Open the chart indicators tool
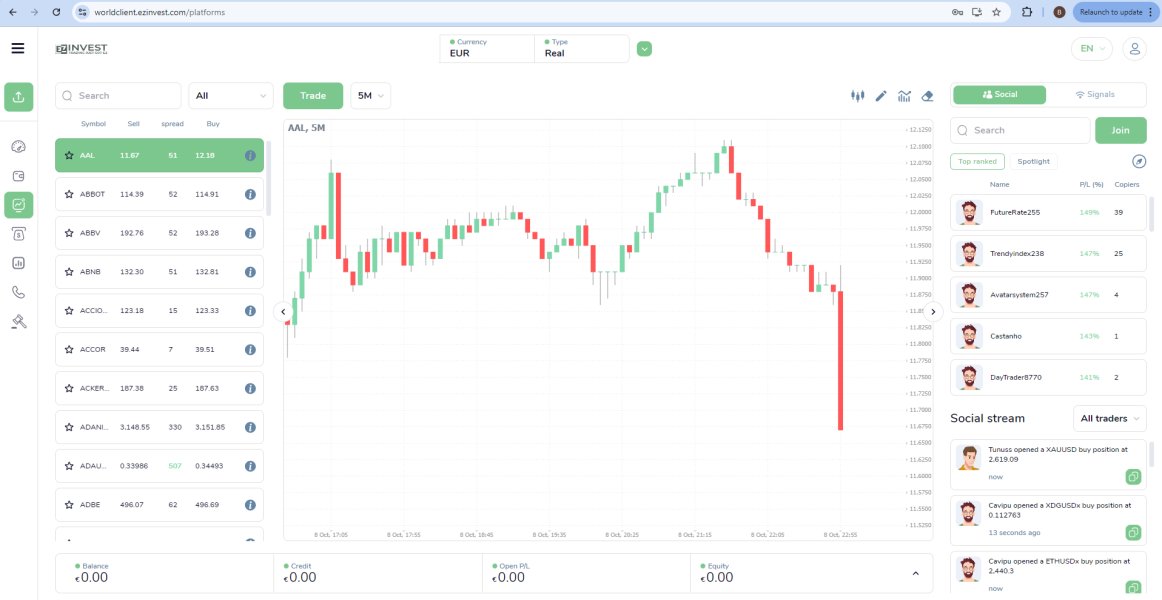The height and width of the screenshot is (600, 1162). [904, 96]
